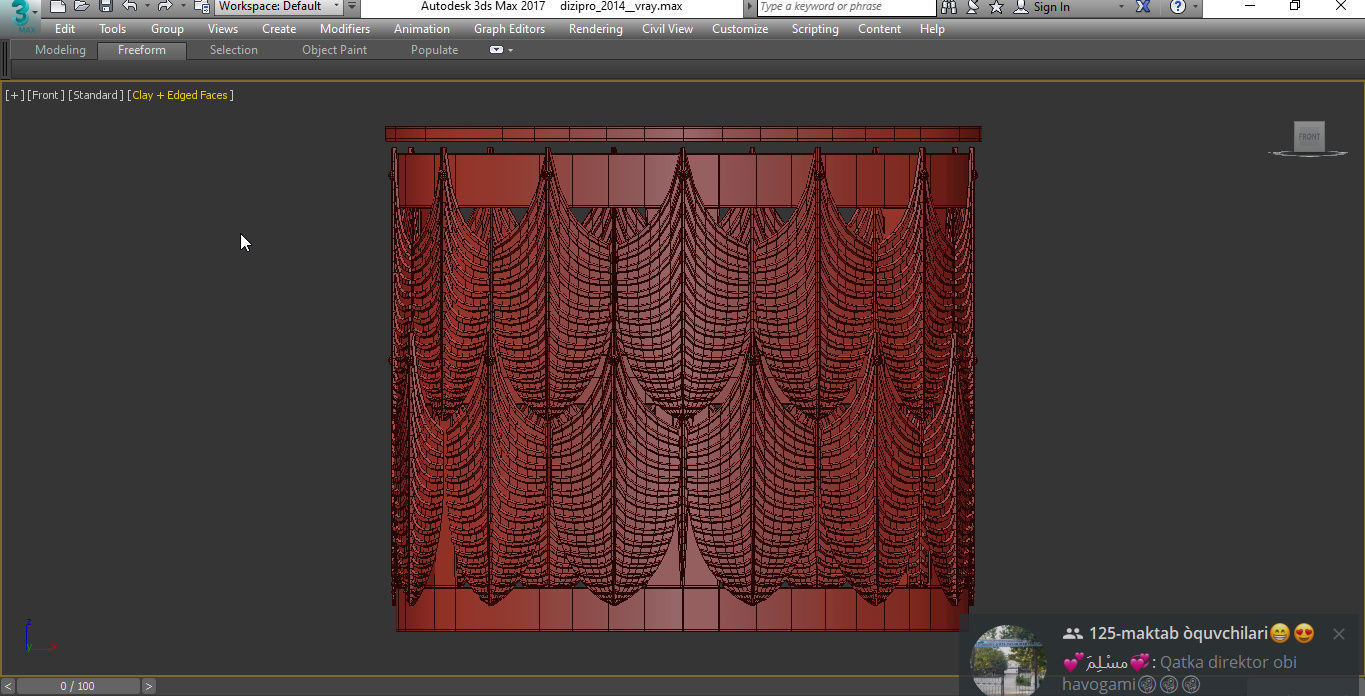1365x696 pixels.
Task: Switch to the Selection ribbon tab
Action: (x=234, y=50)
